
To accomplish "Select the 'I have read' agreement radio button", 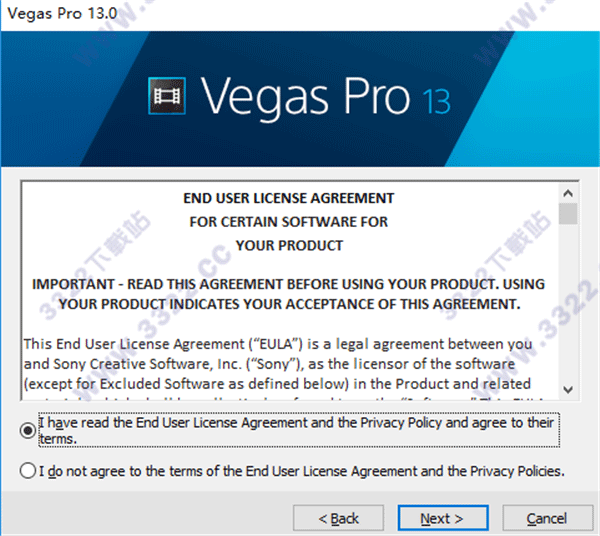I will click(x=28, y=430).
